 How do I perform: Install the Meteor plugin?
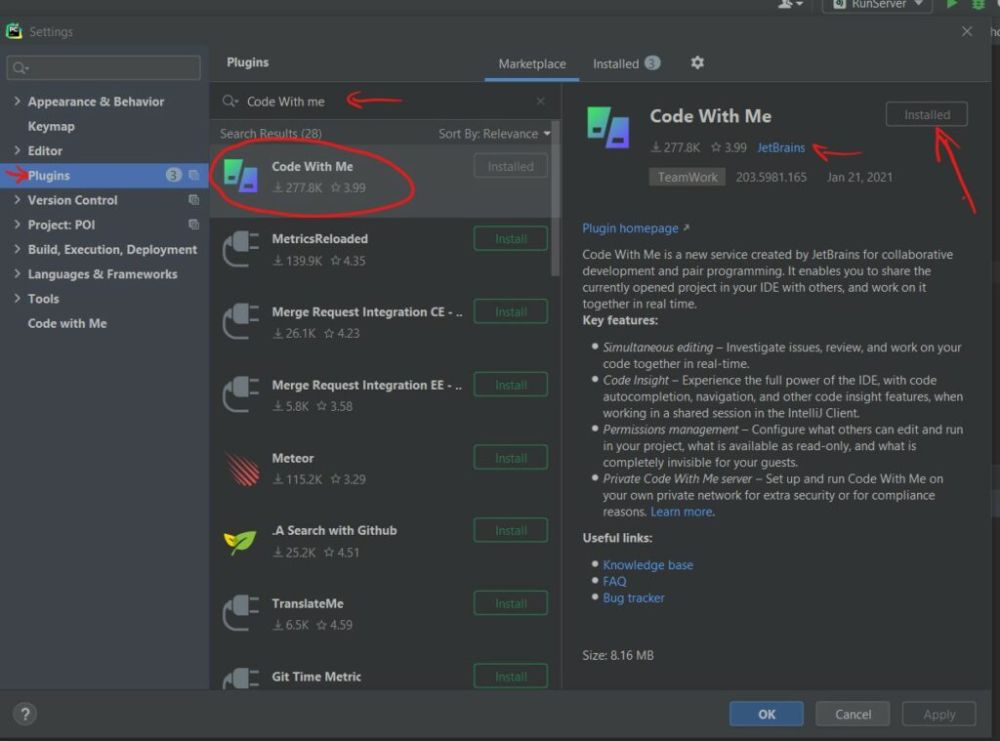[x=511, y=458]
